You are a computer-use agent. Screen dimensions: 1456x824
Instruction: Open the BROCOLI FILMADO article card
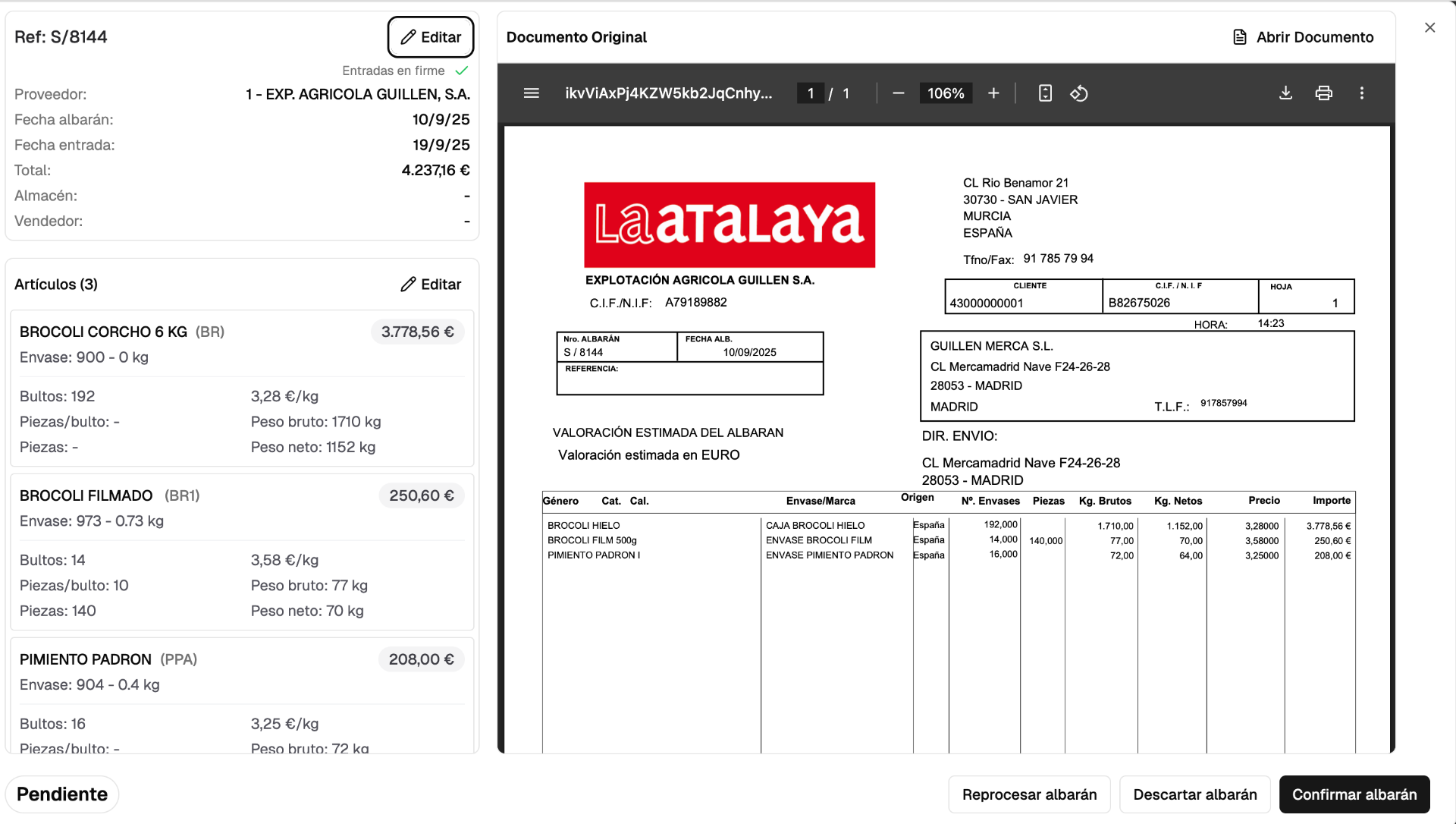pyautogui.click(x=242, y=552)
